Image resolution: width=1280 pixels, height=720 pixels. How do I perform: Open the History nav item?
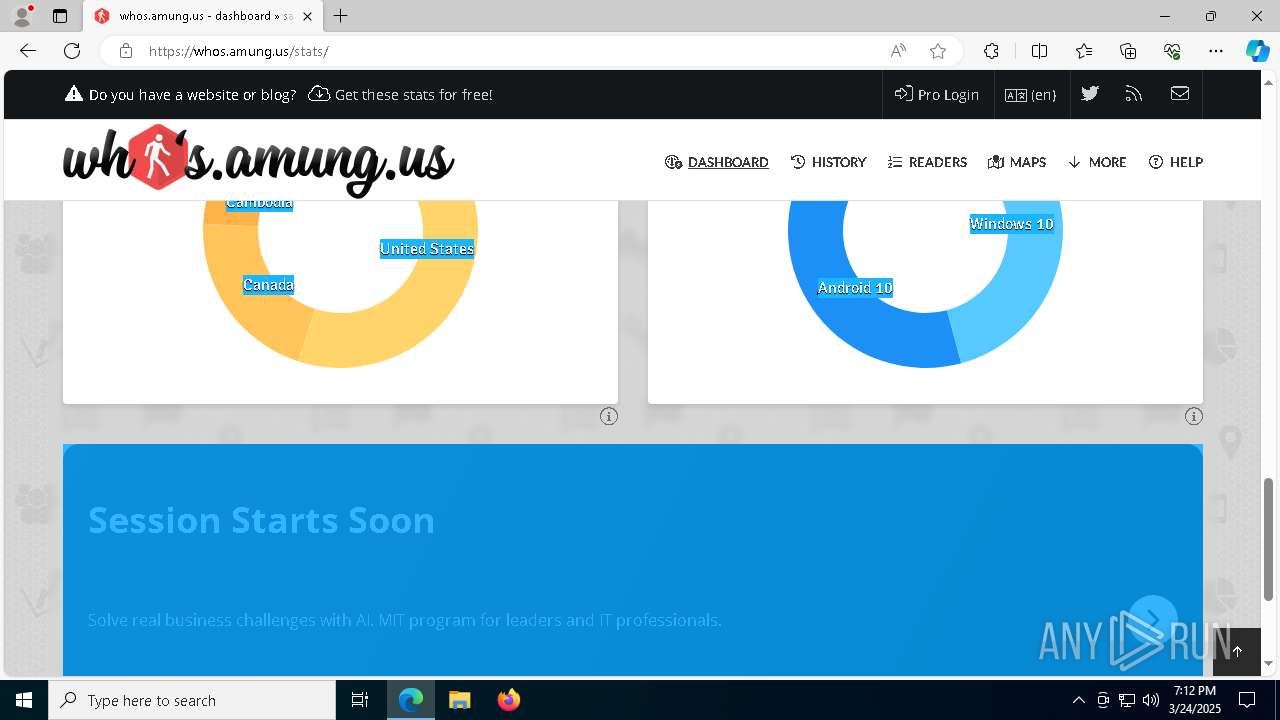tap(828, 162)
